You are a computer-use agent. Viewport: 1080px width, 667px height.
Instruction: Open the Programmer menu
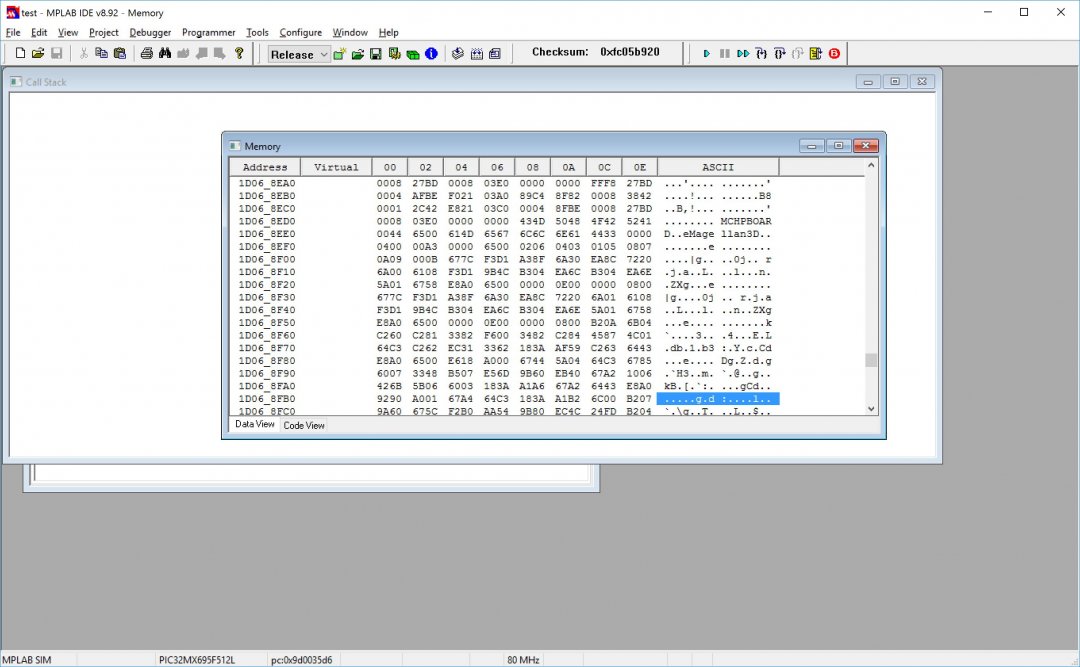[x=208, y=32]
